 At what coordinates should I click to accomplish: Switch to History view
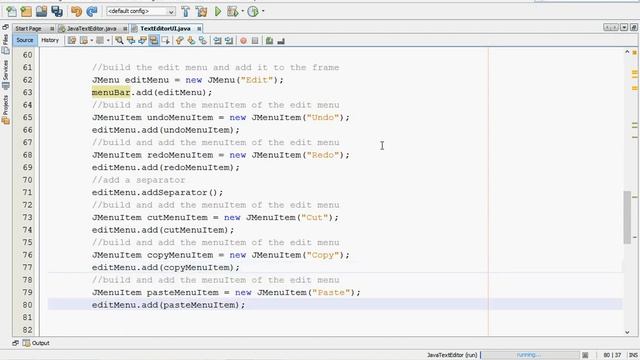50,40
